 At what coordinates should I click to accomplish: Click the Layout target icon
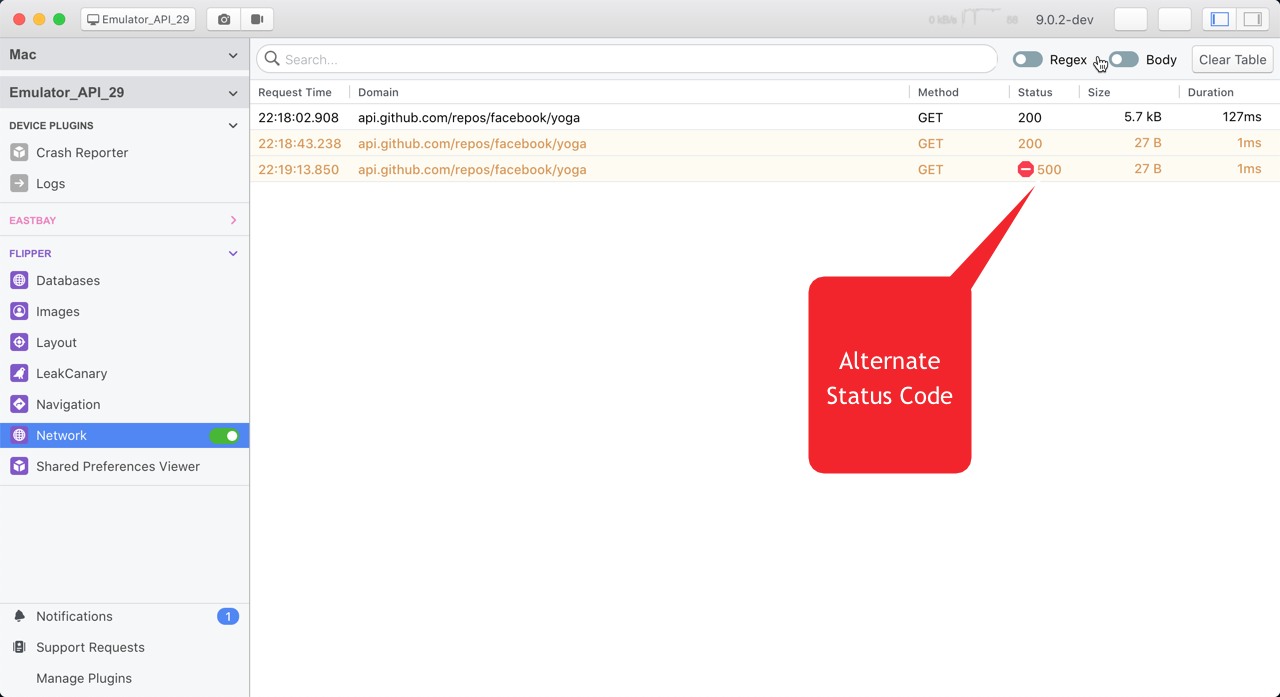pyautogui.click(x=19, y=343)
